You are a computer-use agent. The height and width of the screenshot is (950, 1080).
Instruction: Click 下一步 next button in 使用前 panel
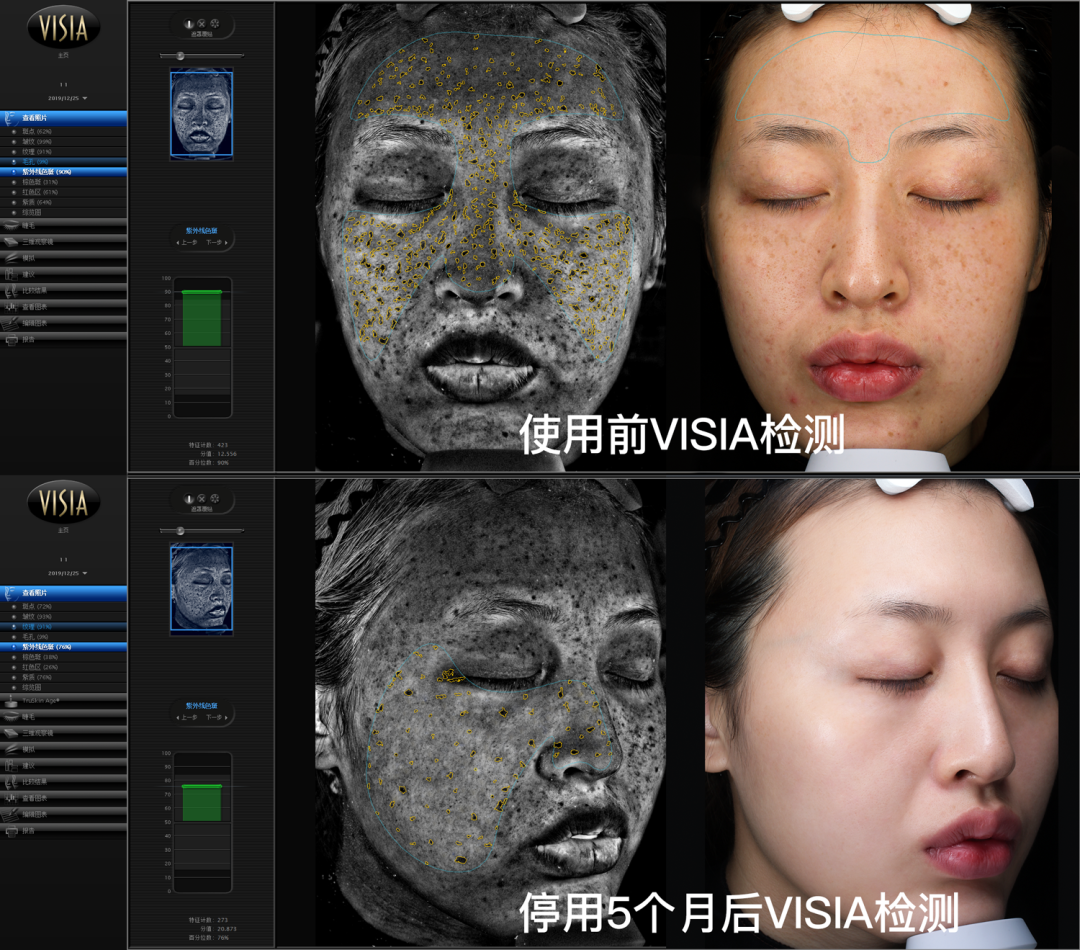[x=216, y=242]
